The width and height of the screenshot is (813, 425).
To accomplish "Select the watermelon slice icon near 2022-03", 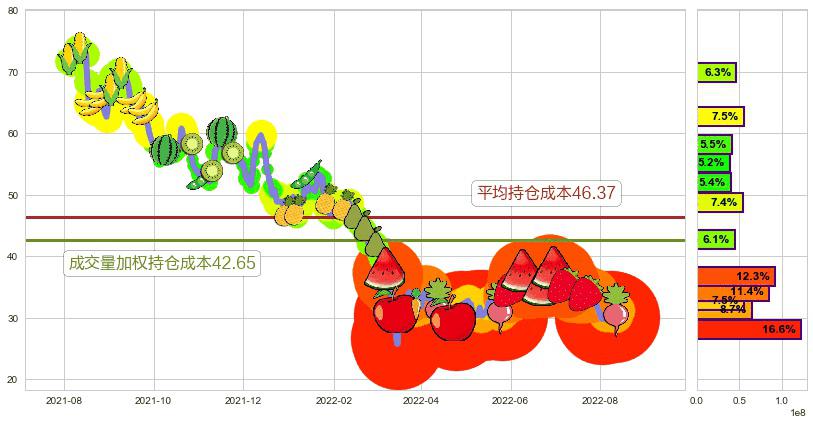I will [x=385, y=270].
